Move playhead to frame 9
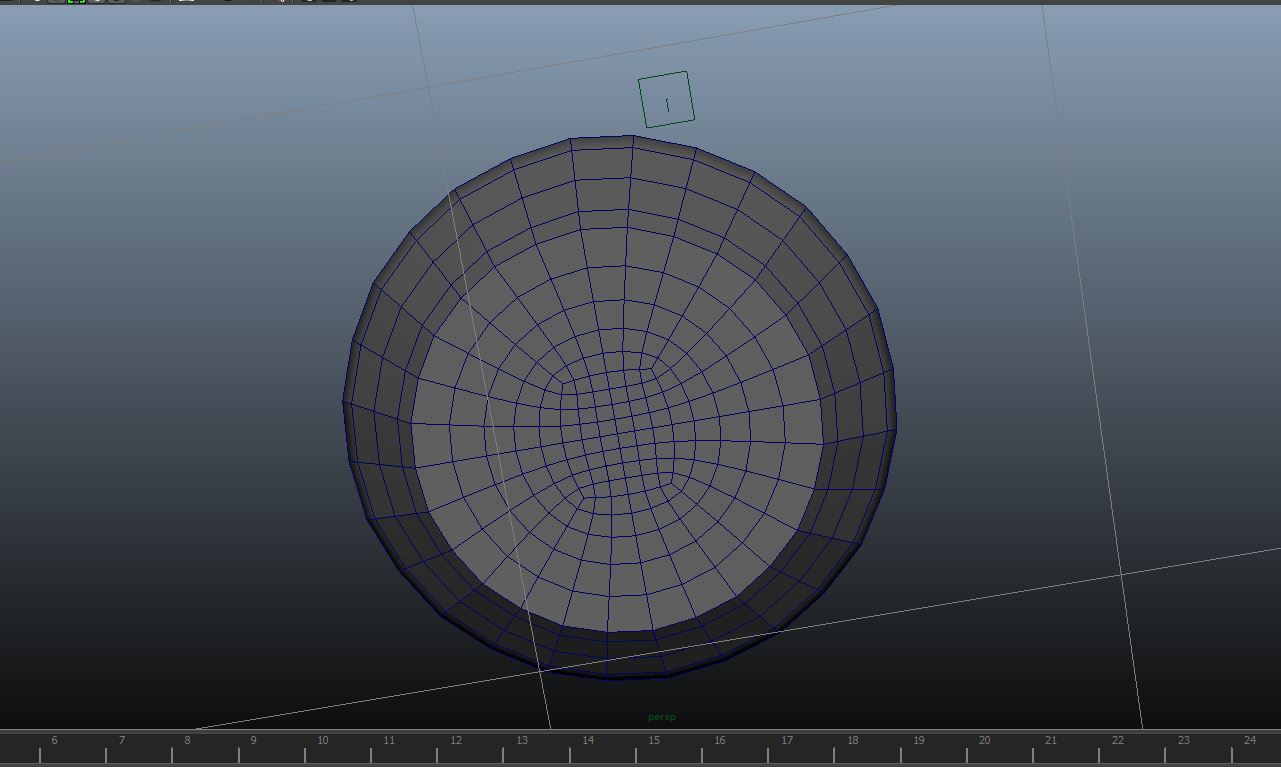The width and height of the screenshot is (1281, 767). click(x=253, y=740)
